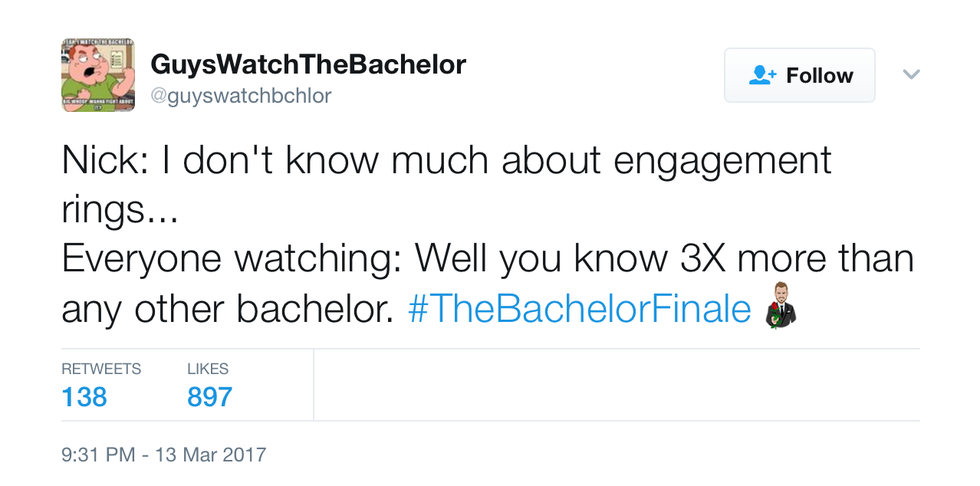Viewport: 980px width, 486px height.
Task: Select the RETWEETS label
Action: [101, 369]
